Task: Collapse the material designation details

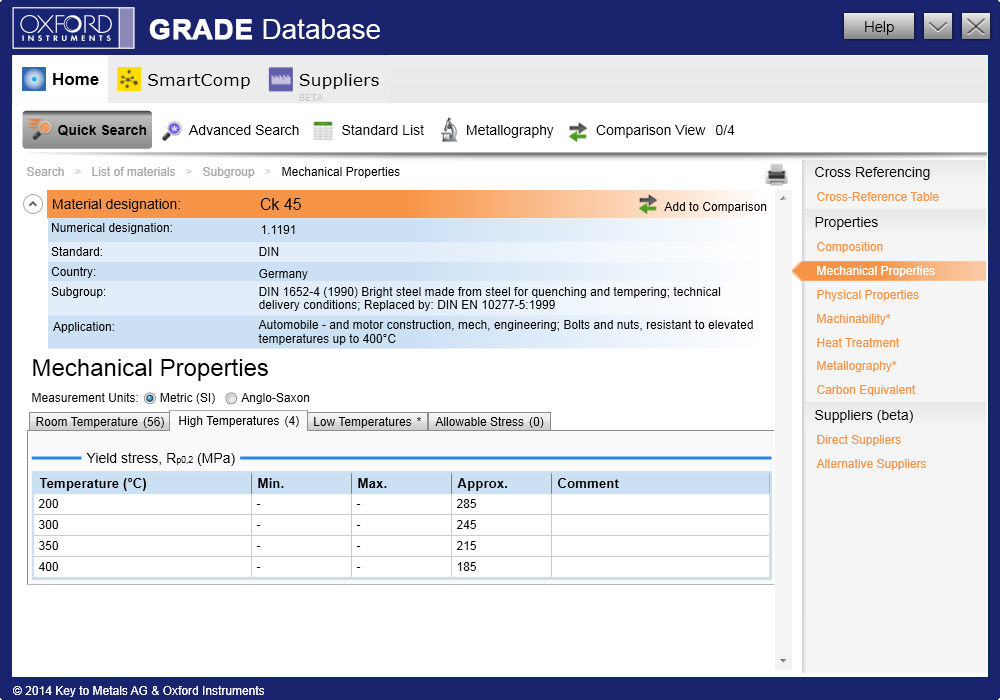Action: [33, 204]
